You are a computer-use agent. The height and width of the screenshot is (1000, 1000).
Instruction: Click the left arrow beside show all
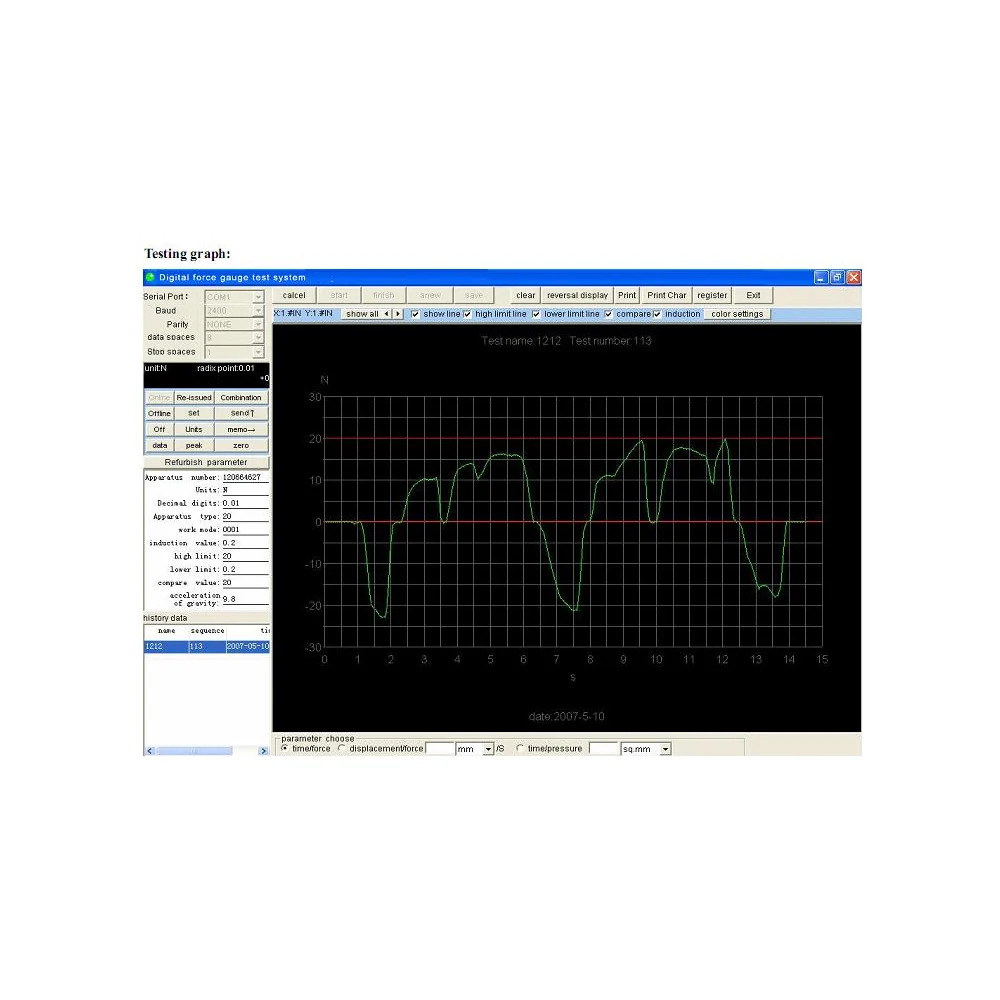pos(386,314)
